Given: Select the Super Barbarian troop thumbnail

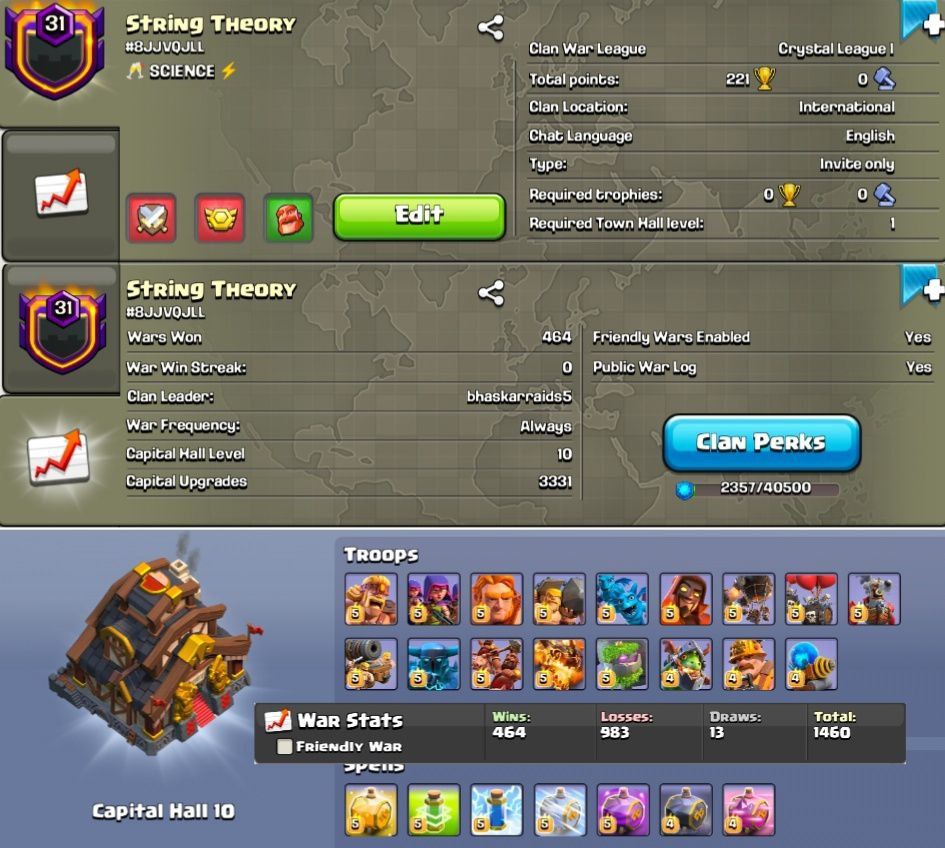Looking at the screenshot, I should coord(371,599).
